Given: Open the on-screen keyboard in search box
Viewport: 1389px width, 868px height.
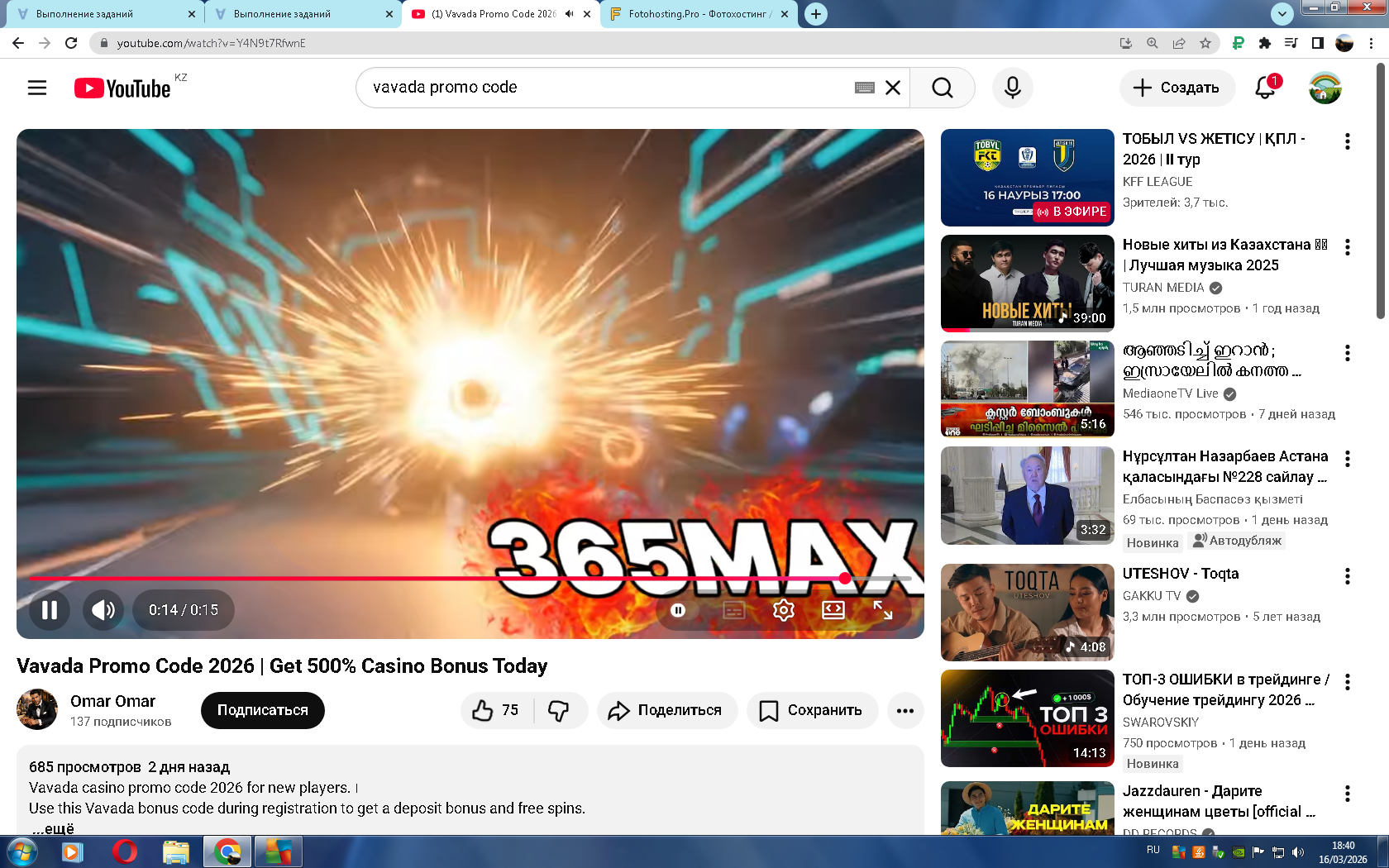Looking at the screenshot, I should click(864, 88).
